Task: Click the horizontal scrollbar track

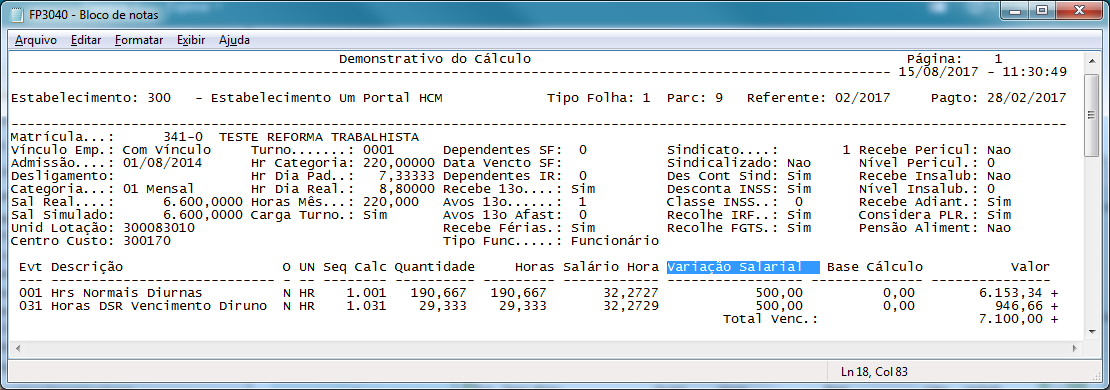Action: click(547, 349)
